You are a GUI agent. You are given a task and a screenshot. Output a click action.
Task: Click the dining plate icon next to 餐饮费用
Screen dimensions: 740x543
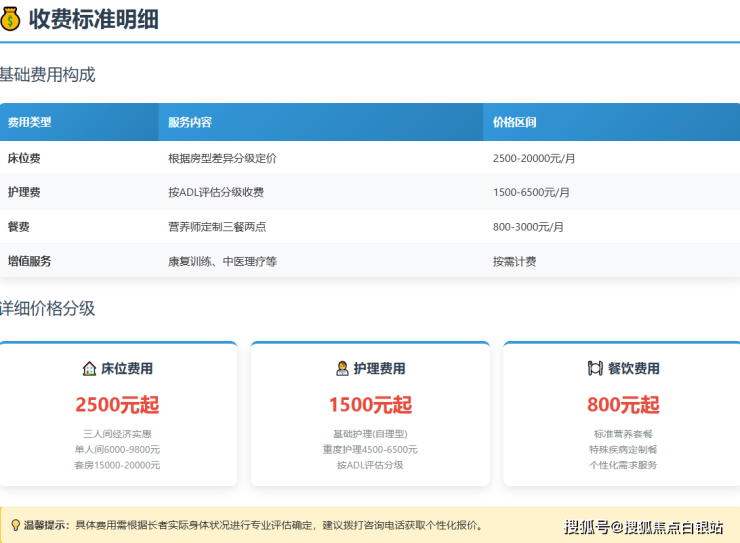[595, 368]
